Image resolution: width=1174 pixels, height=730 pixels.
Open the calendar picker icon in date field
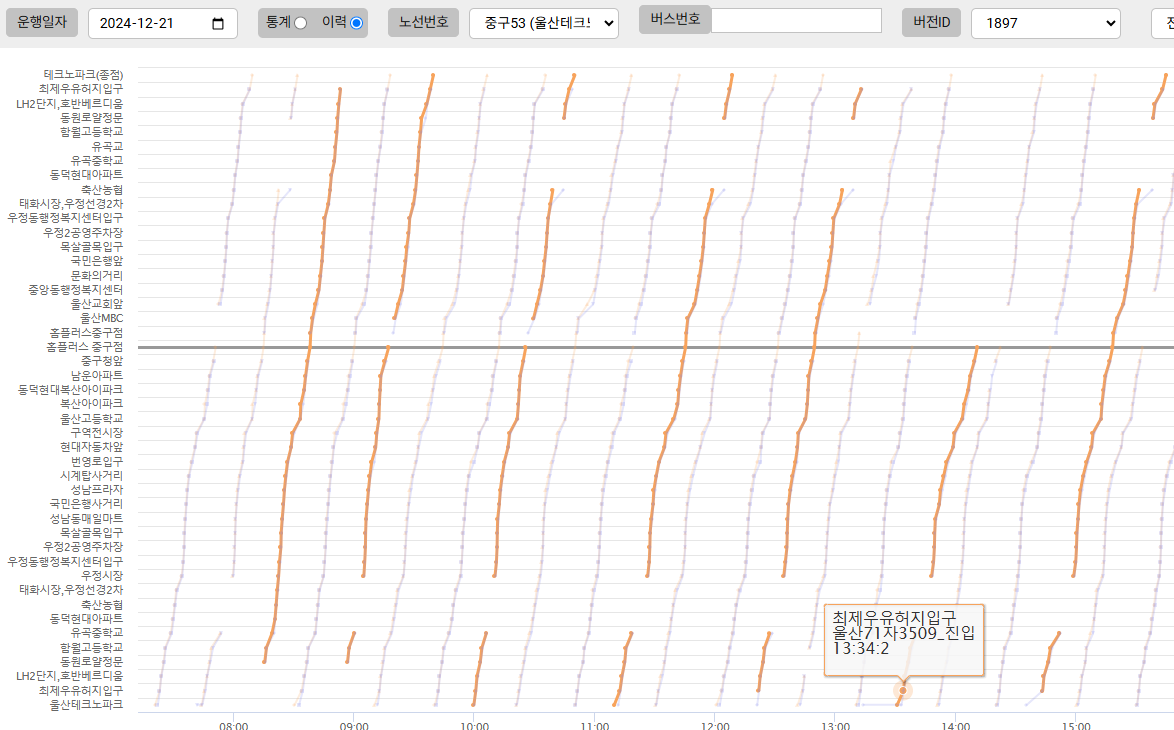(x=218, y=24)
